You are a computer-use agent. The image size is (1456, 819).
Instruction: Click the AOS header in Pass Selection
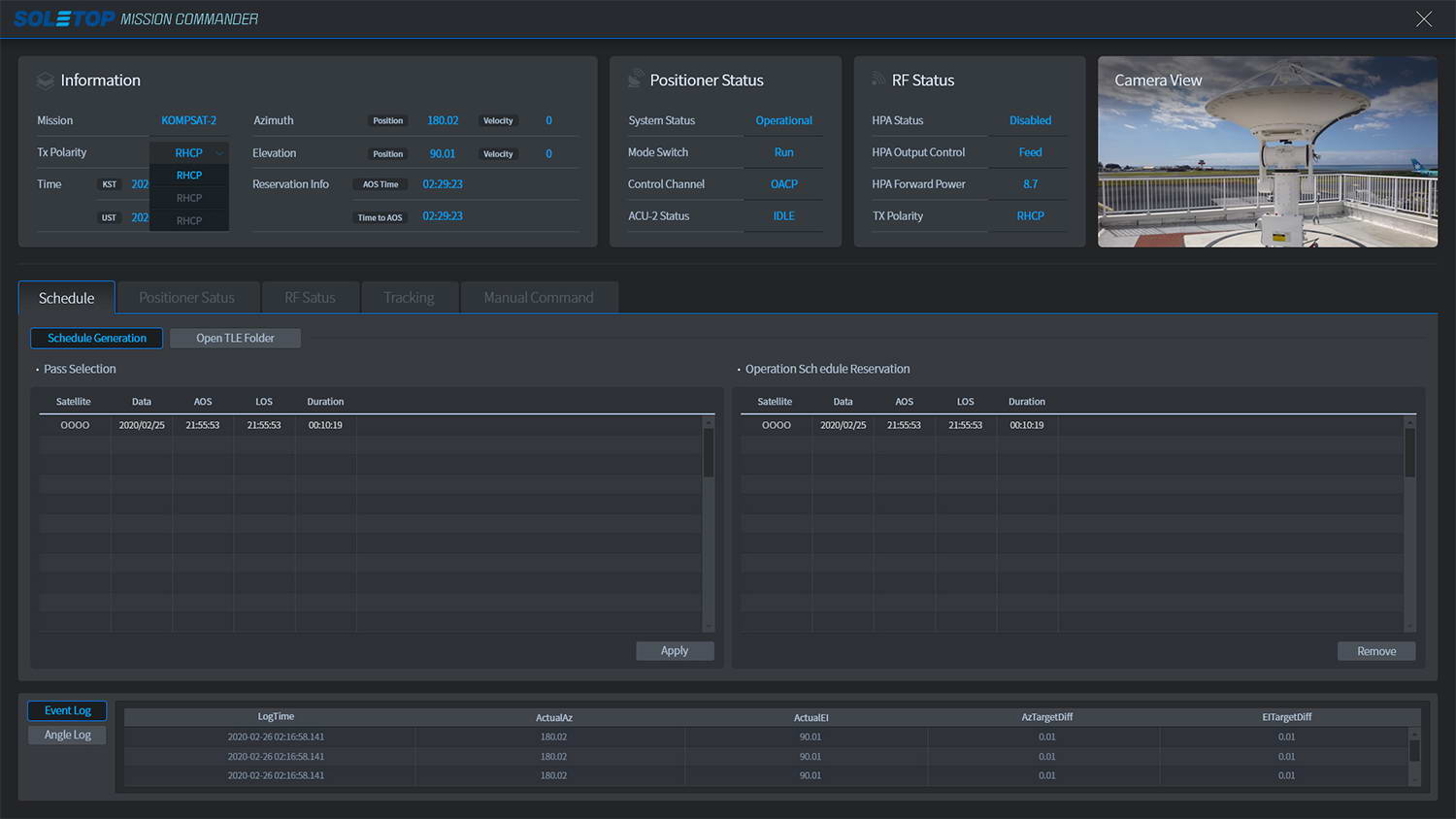(x=203, y=402)
